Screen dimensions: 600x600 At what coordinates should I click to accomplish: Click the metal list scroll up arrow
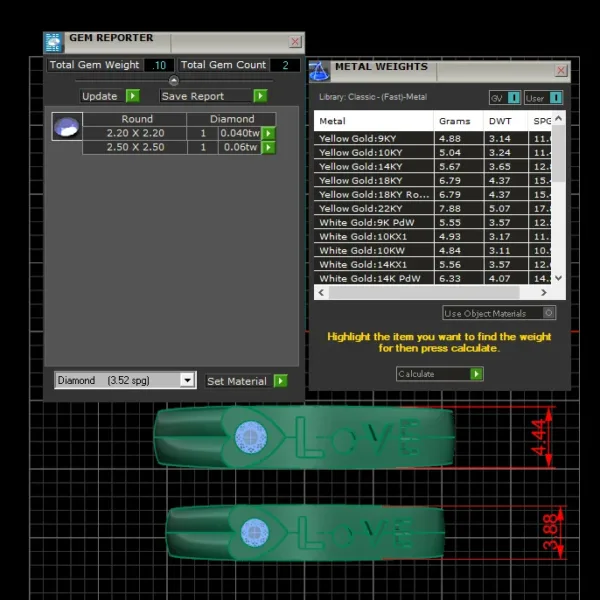click(x=559, y=119)
